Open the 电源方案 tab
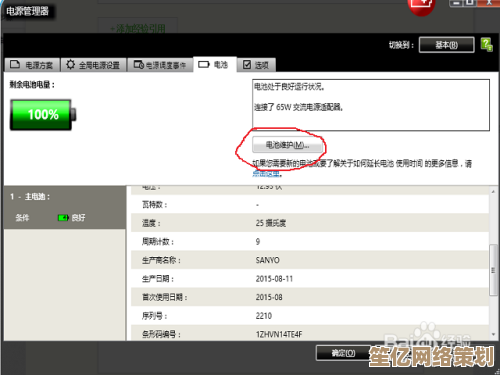 [32, 65]
